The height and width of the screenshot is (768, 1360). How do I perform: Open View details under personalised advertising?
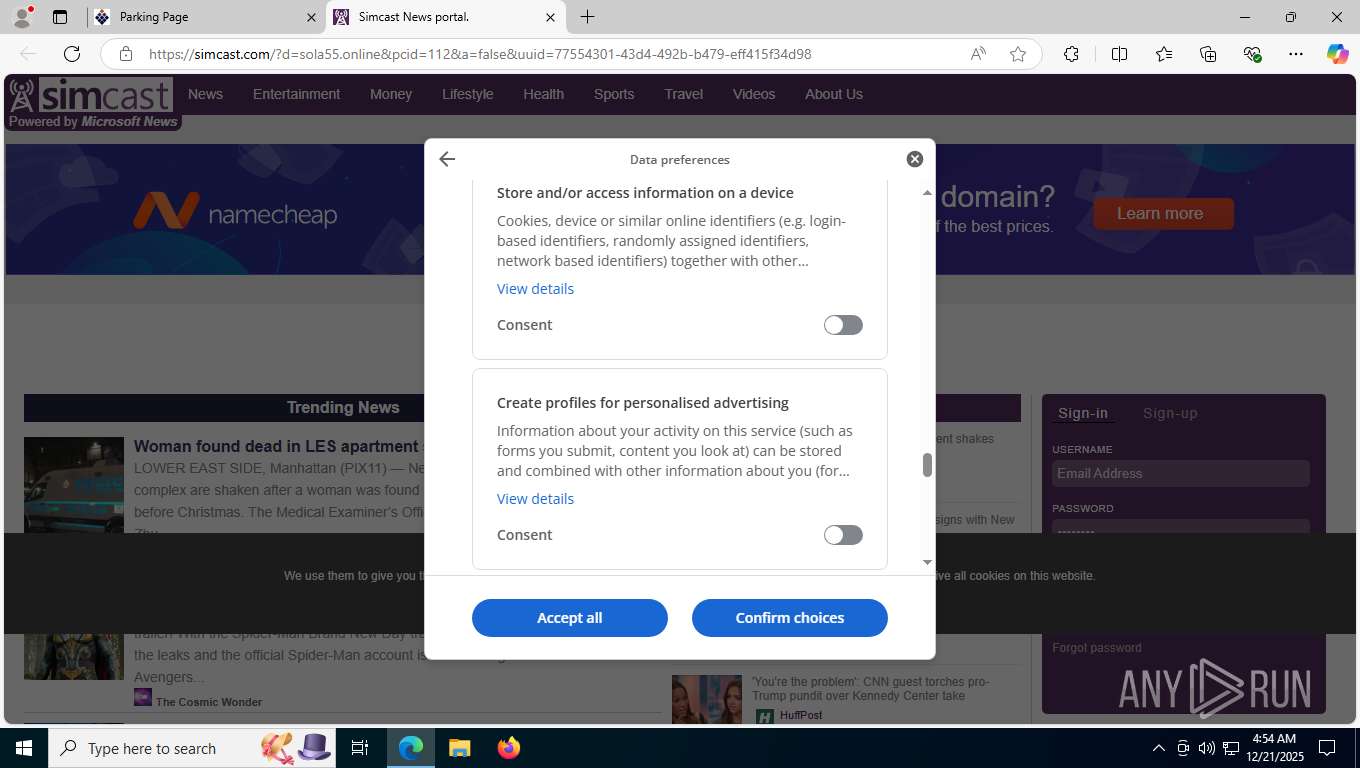click(x=535, y=499)
